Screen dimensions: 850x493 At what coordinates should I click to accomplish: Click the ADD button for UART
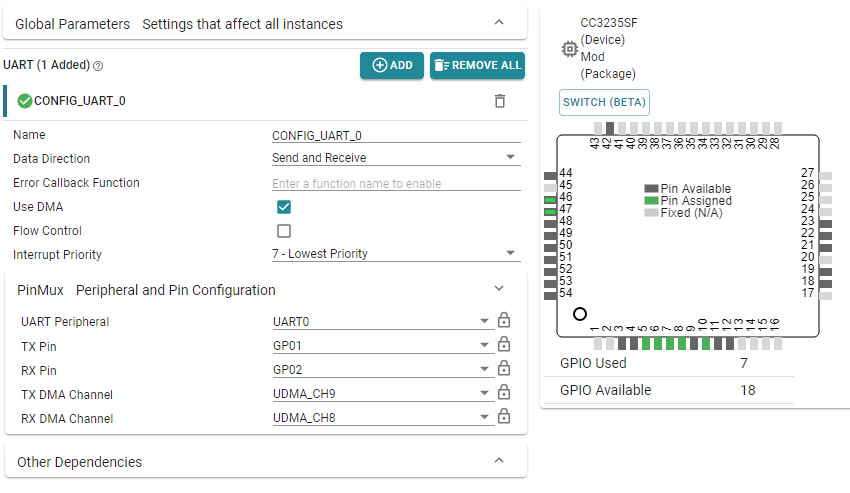[392, 66]
